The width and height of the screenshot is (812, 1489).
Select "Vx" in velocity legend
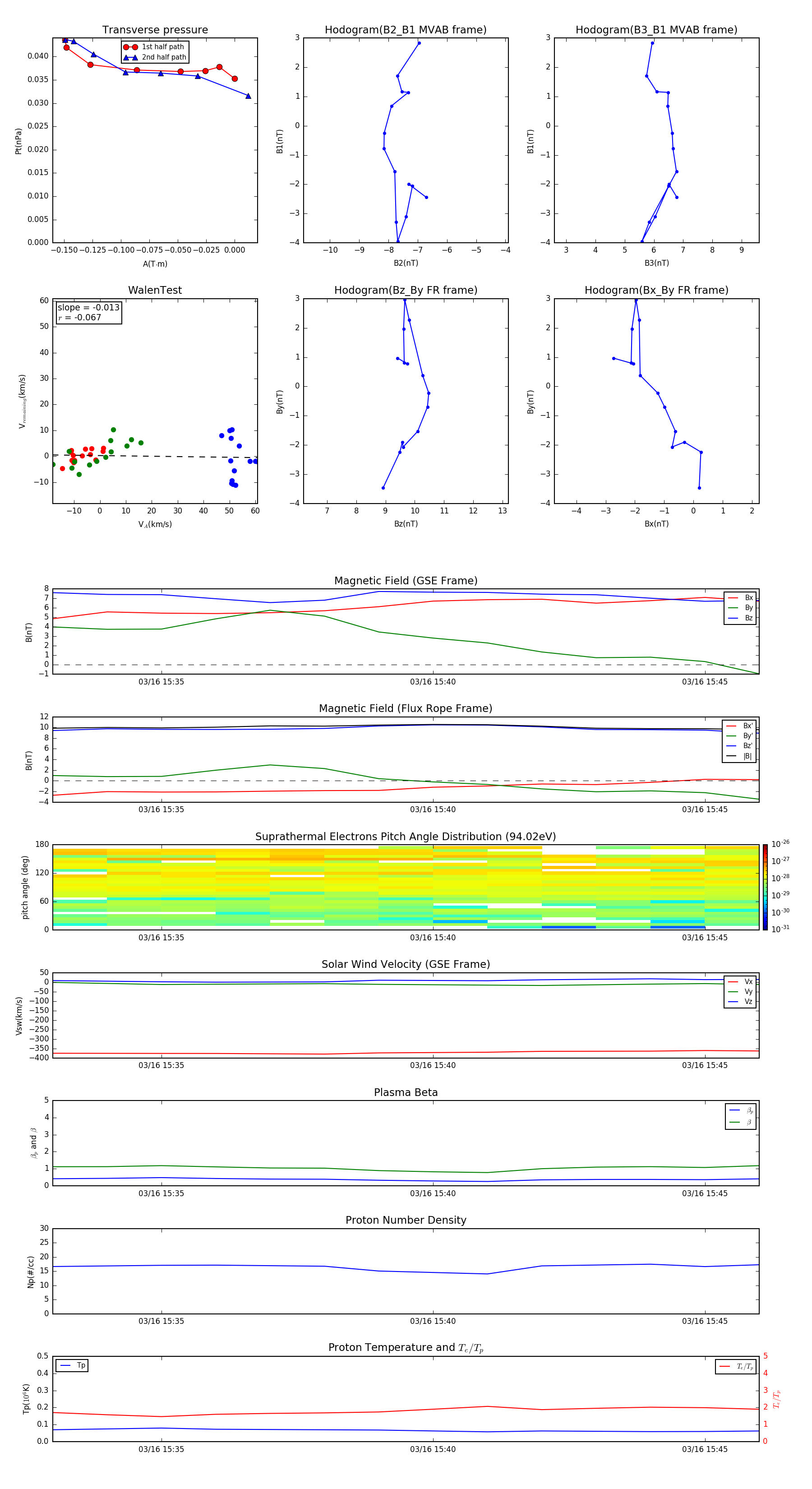pyautogui.click(x=741, y=981)
